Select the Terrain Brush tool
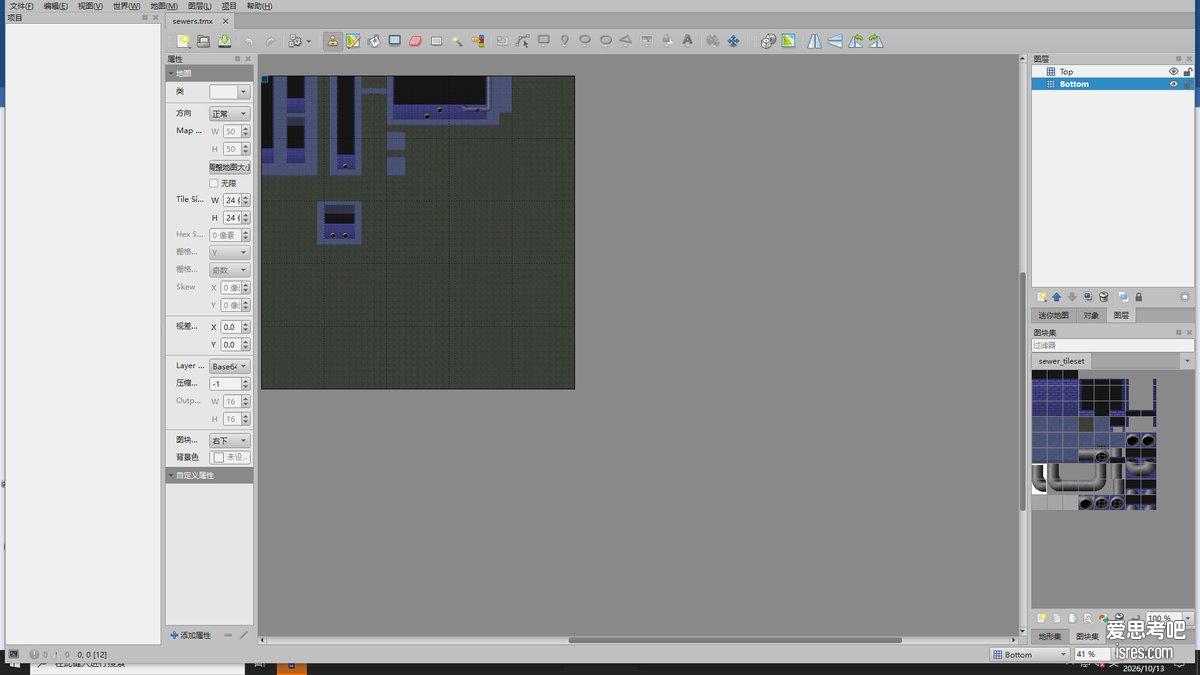Screen dimensions: 1200x675 pyautogui.click(x=353, y=41)
